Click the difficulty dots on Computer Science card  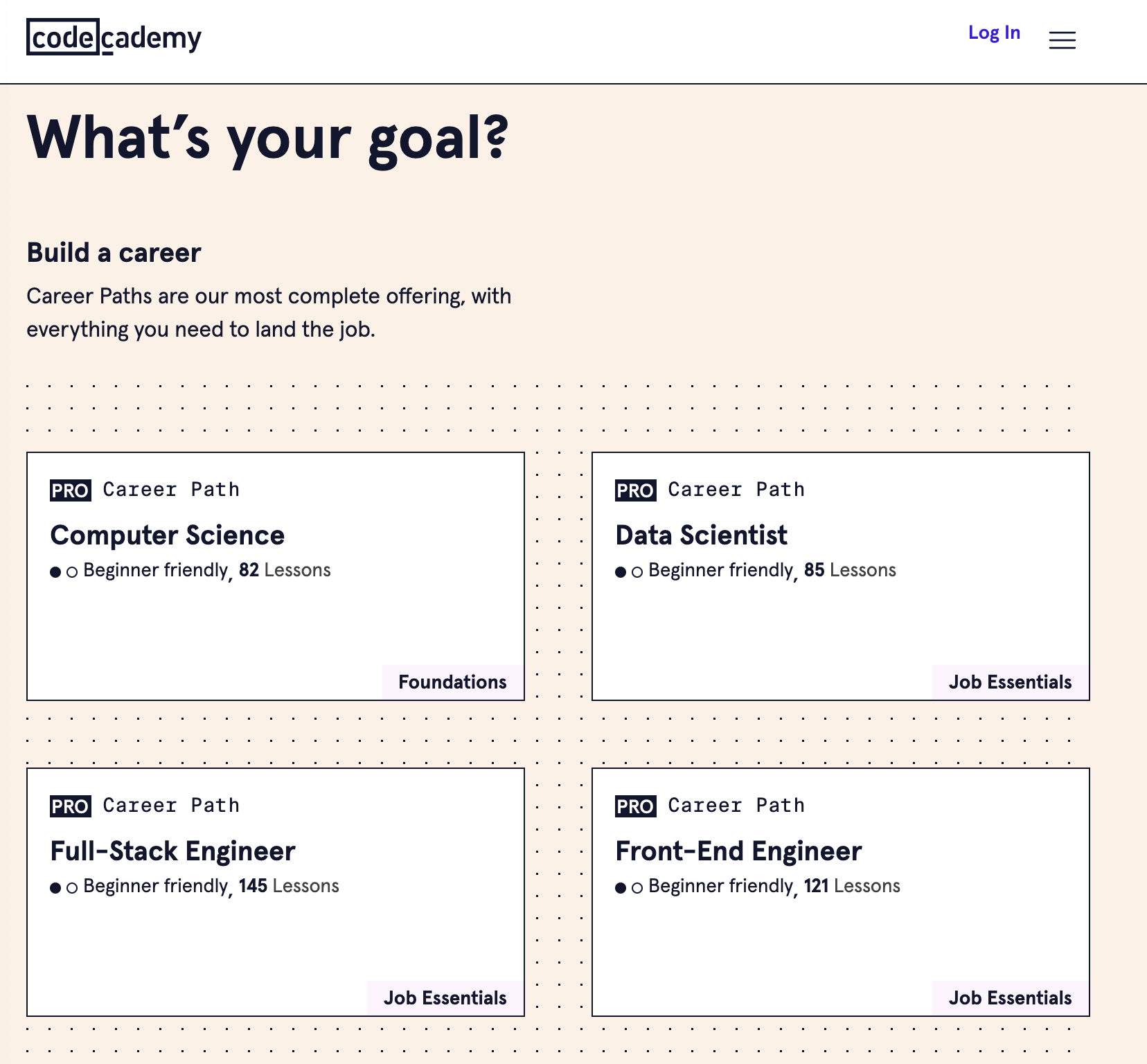pos(62,571)
